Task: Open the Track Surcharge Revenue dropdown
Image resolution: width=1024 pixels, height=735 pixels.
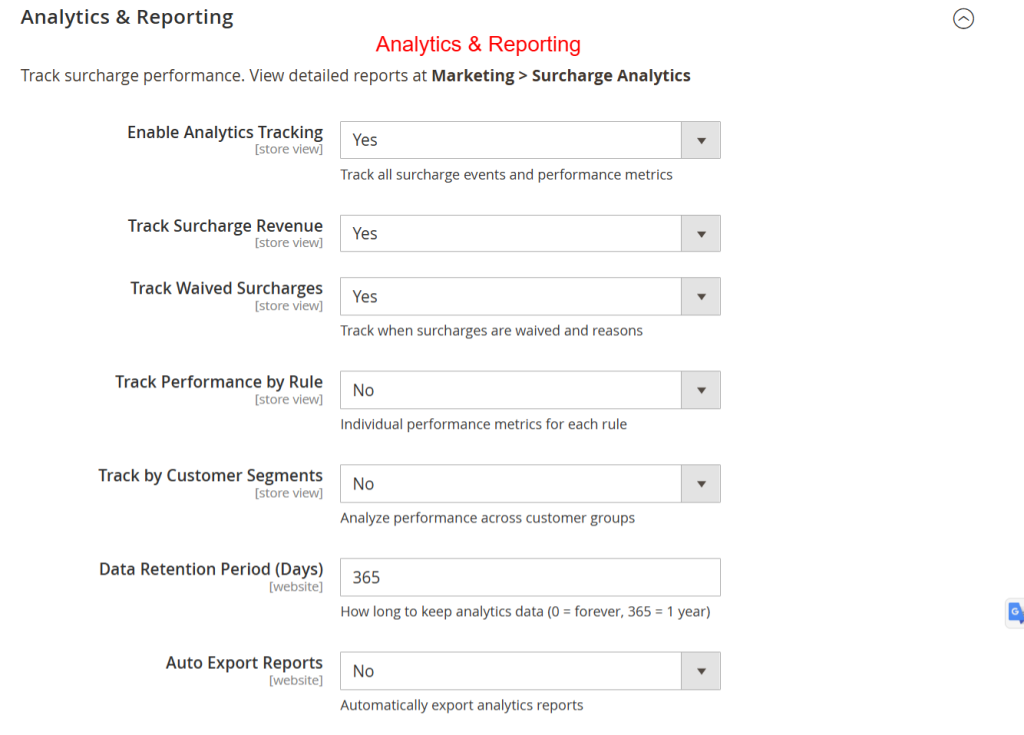Action: [x=510, y=233]
